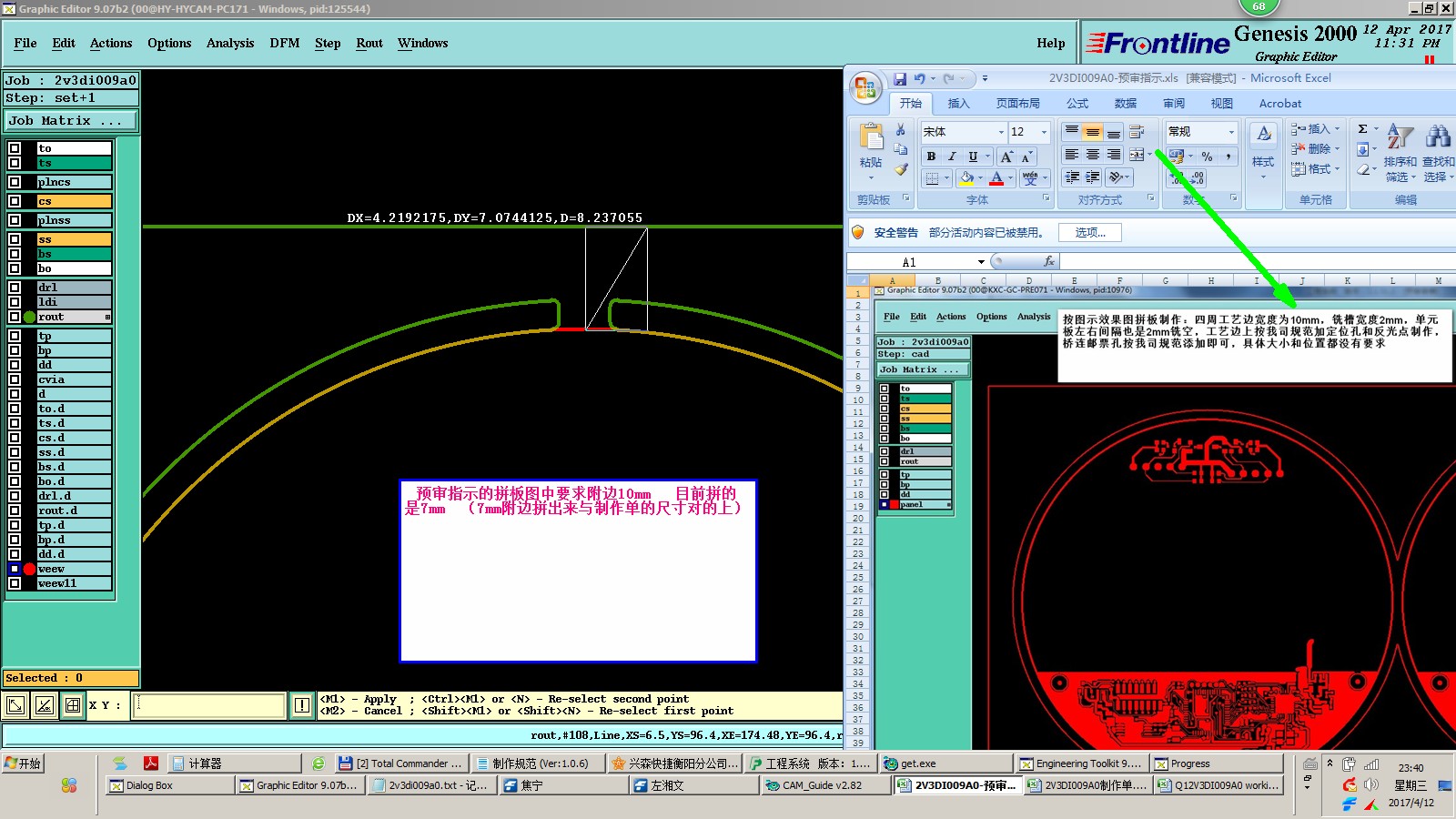Viewport: 1456px width, 819px height.
Task: Click the Excel fill color bucket icon
Action: 966,178
